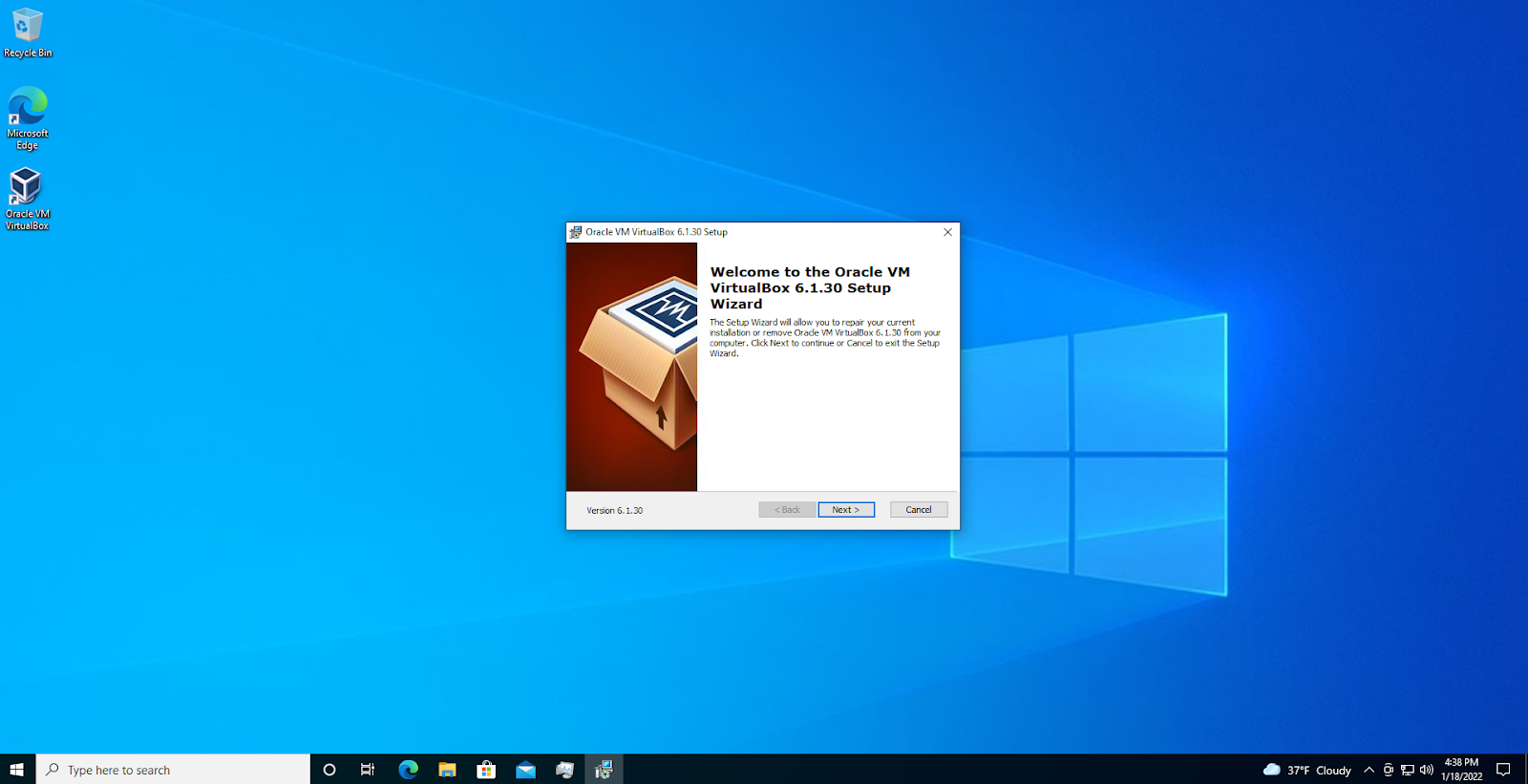The image size is (1528, 784).
Task: Click the active VirtualBox setup taskbar icon
Action: point(604,770)
